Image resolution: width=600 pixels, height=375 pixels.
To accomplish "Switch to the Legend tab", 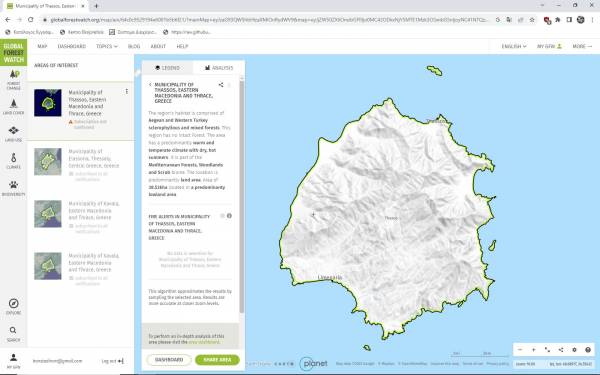I will click(167, 67).
